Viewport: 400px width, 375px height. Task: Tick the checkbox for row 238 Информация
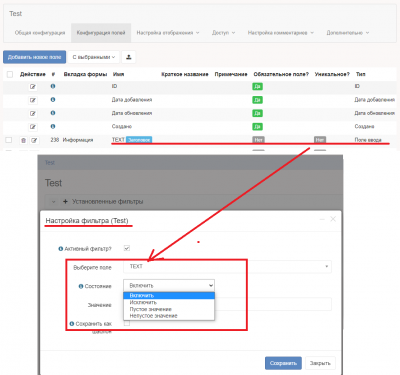pyautogui.click(x=9, y=140)
